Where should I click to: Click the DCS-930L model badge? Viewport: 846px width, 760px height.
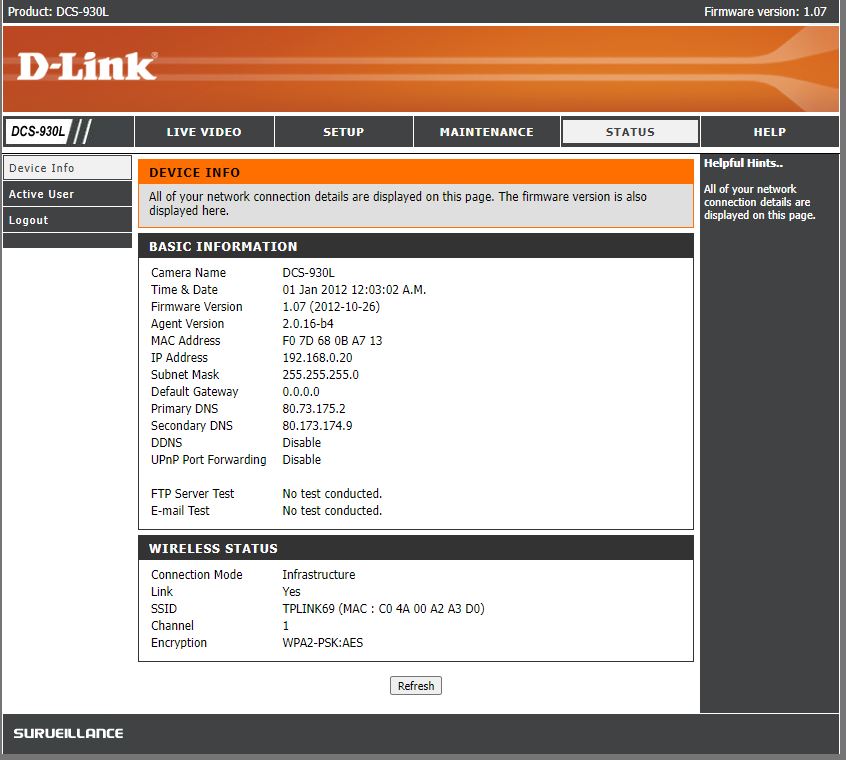tap(38, 132)
